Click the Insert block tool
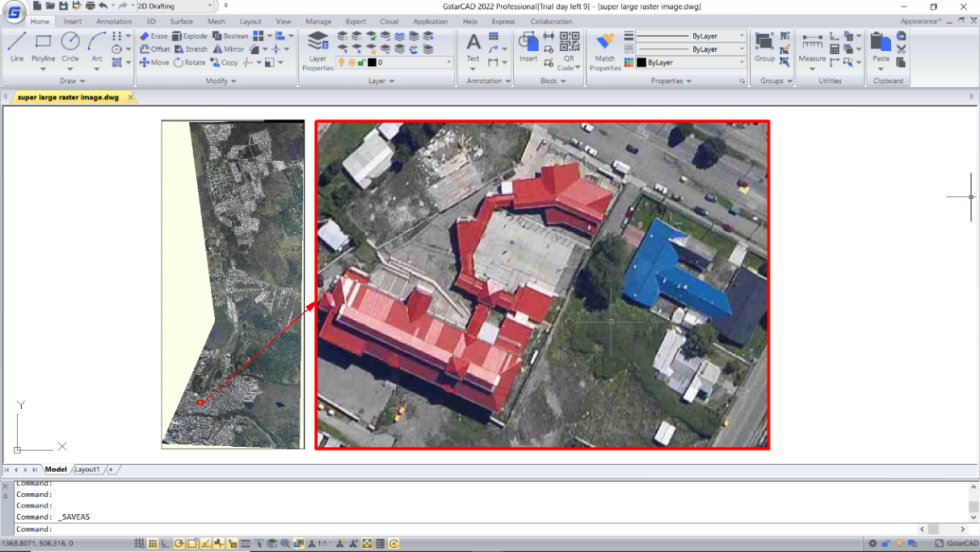Image resolution: width=980 pixels, height=552 pixels. point(528,48)
